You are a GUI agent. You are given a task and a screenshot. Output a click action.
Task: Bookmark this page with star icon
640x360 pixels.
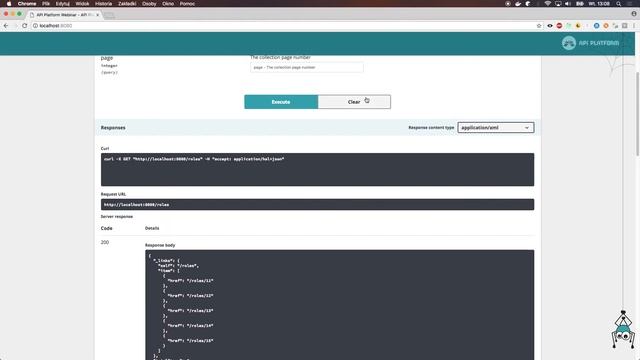pos(539,26)
